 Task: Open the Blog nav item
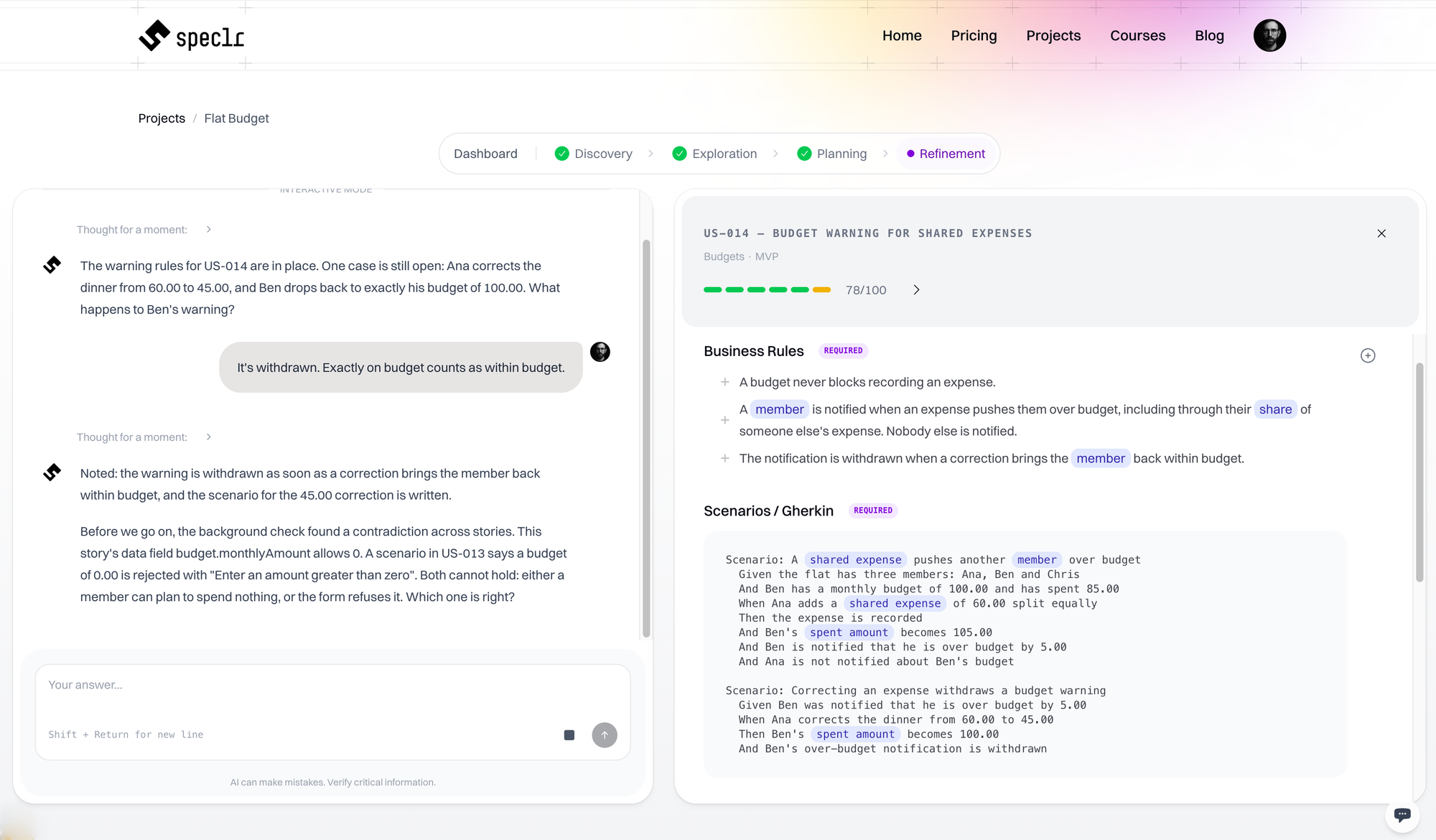pos(1209,36)
